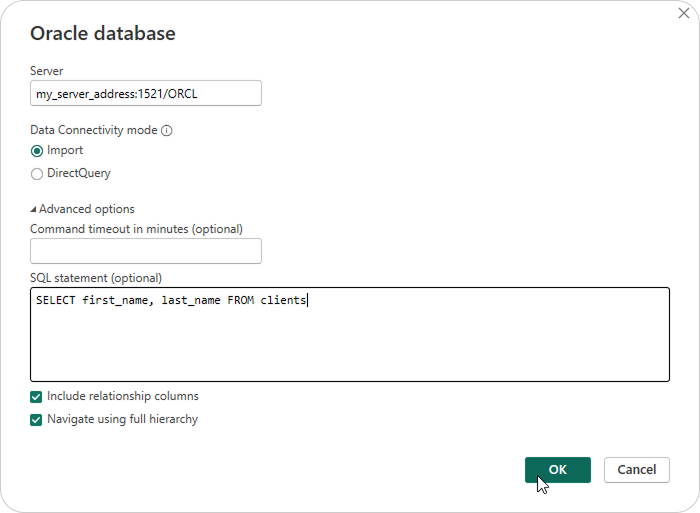700x513 pixels.
Task: Select the DirectQuery radio button
Action: (x=37, y=174)
